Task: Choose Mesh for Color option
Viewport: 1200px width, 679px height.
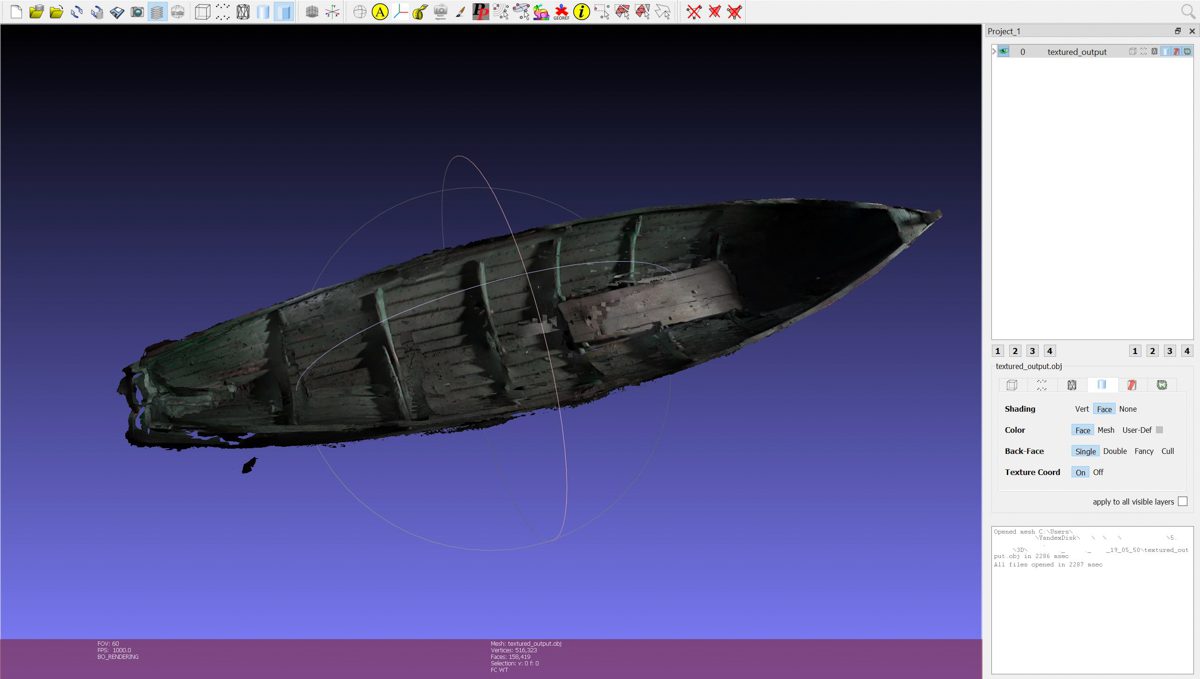Action: pos(1106,430)
